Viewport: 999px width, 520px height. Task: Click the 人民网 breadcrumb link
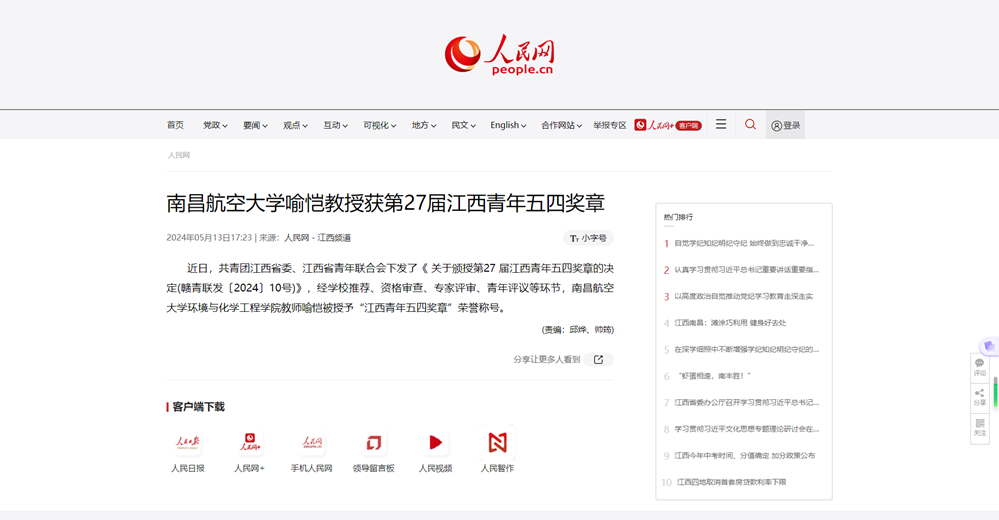click(x=179, y=155)
